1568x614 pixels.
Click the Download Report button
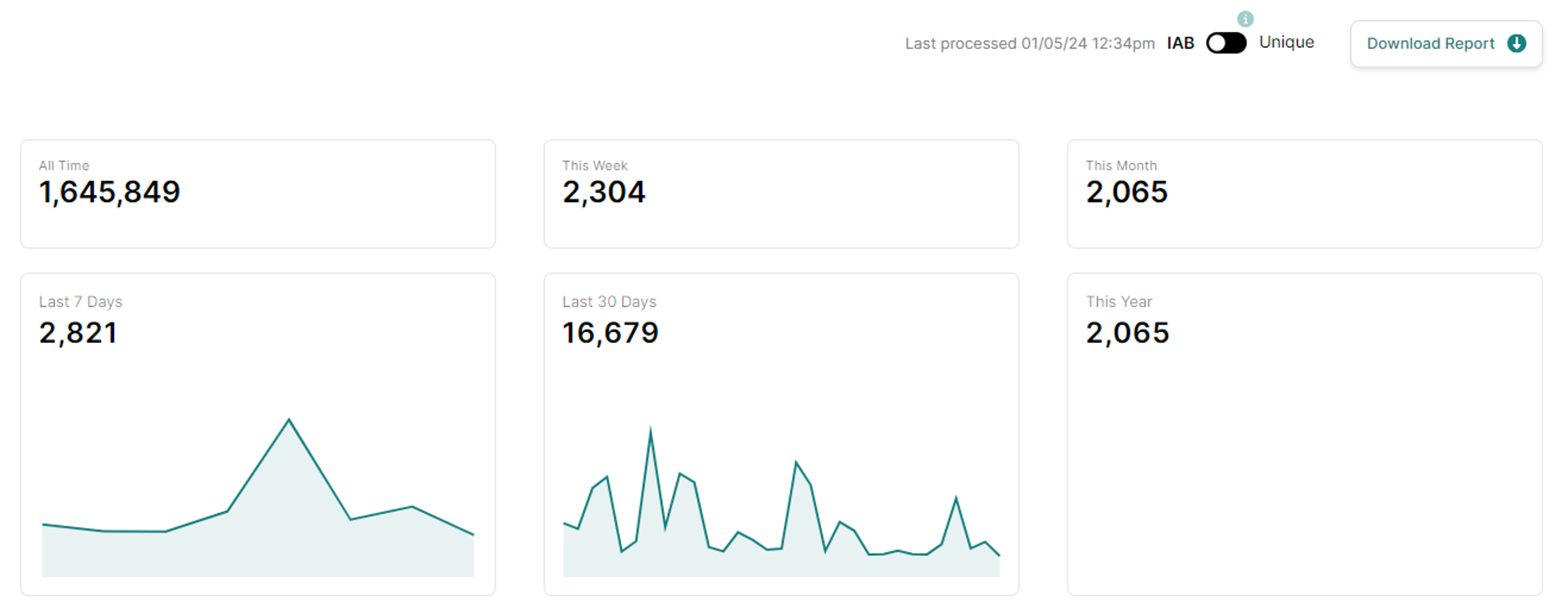[x=1430, y=43]
